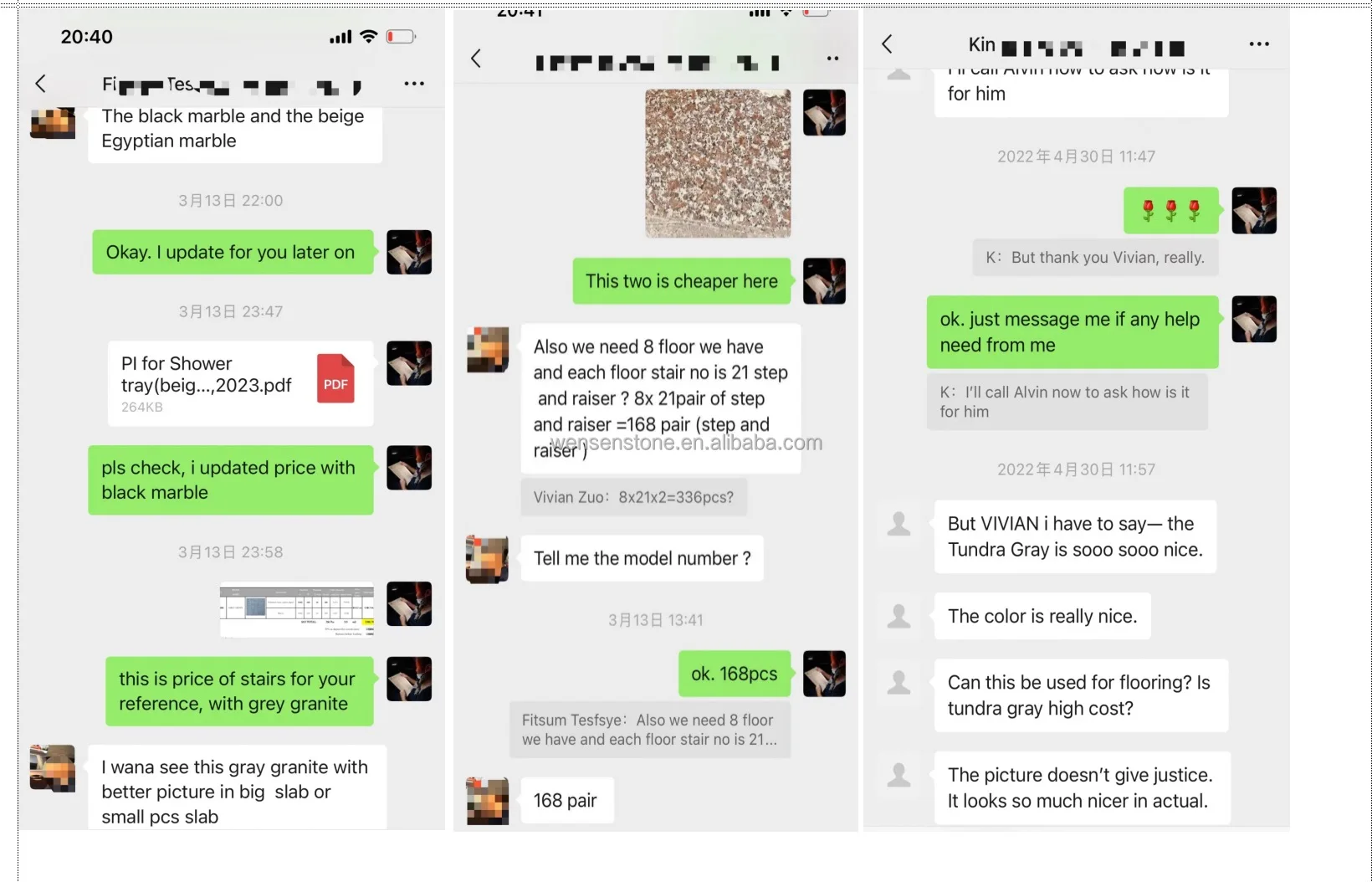This screenshot has width=1372, height=882.
Task: Tap the rose emoji message
Action: (1171, 210)
